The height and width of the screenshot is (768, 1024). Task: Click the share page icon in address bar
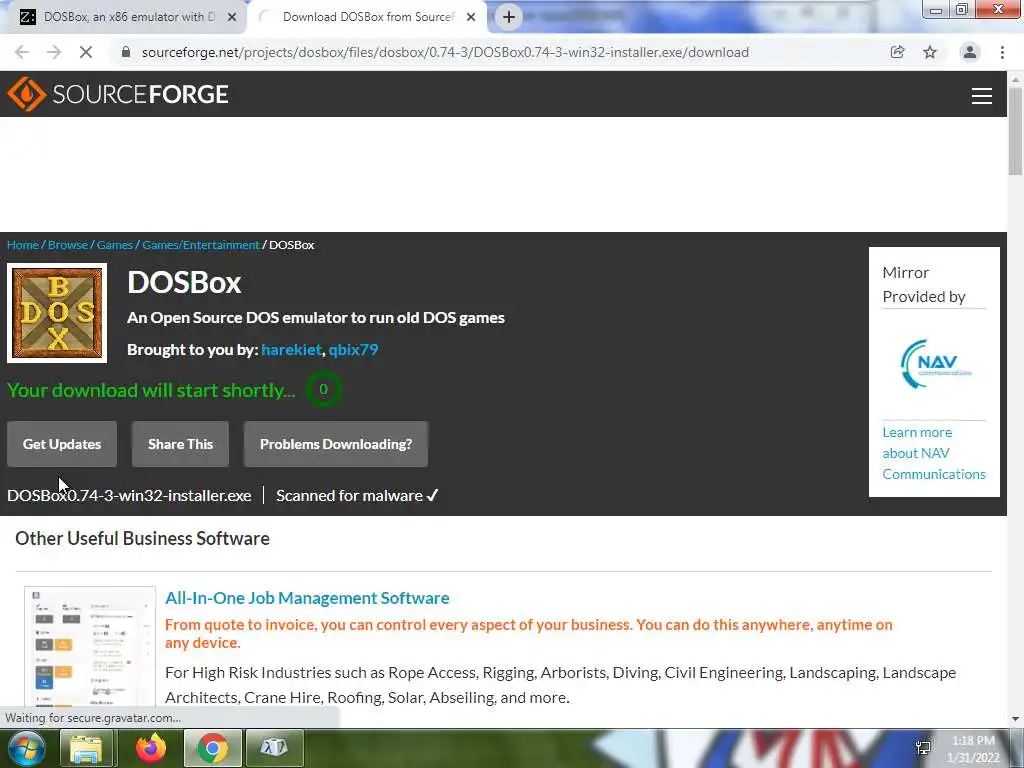coord(897,52)
